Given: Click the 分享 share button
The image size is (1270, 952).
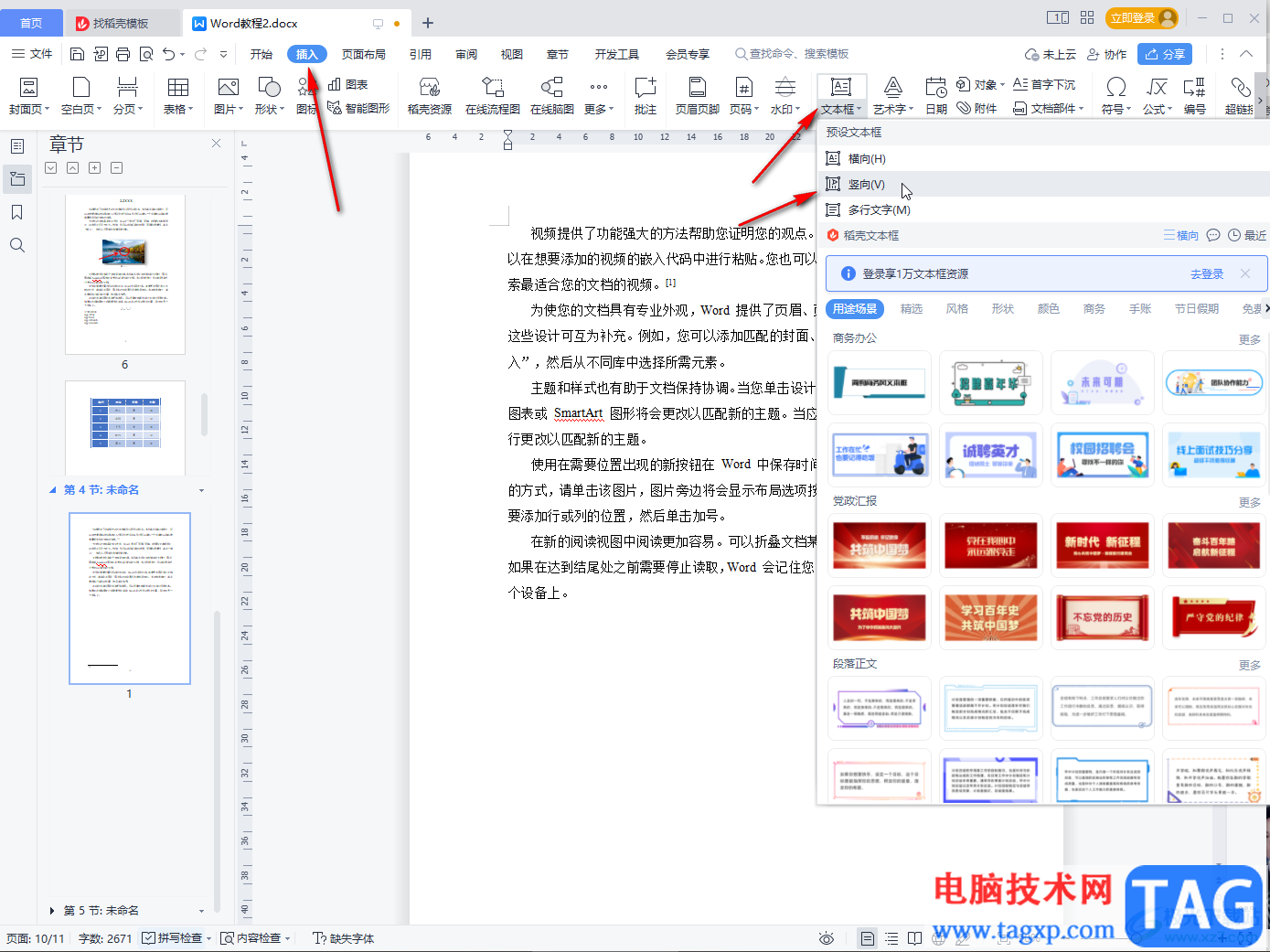Looking at the screenshot, I should click(1165, 54).
